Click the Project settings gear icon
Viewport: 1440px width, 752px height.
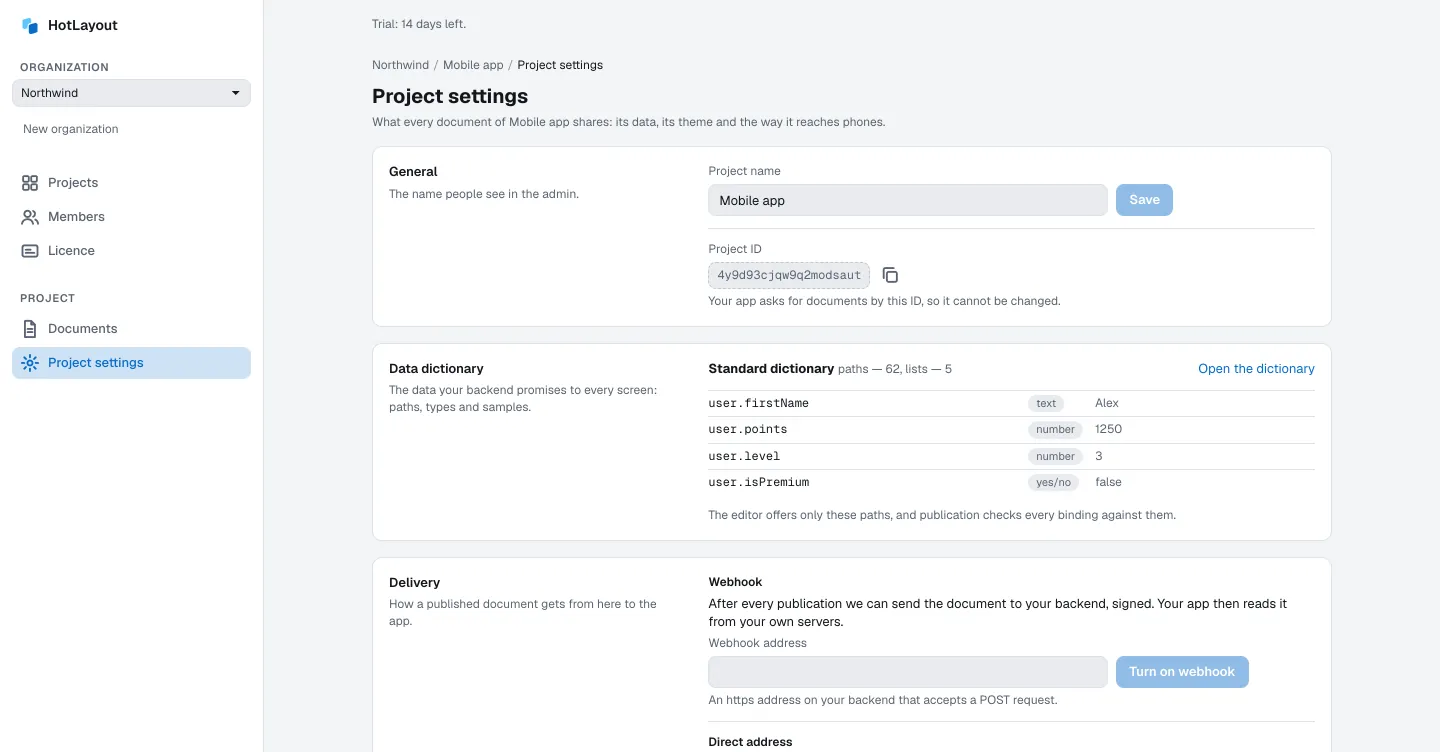(30, 363)
